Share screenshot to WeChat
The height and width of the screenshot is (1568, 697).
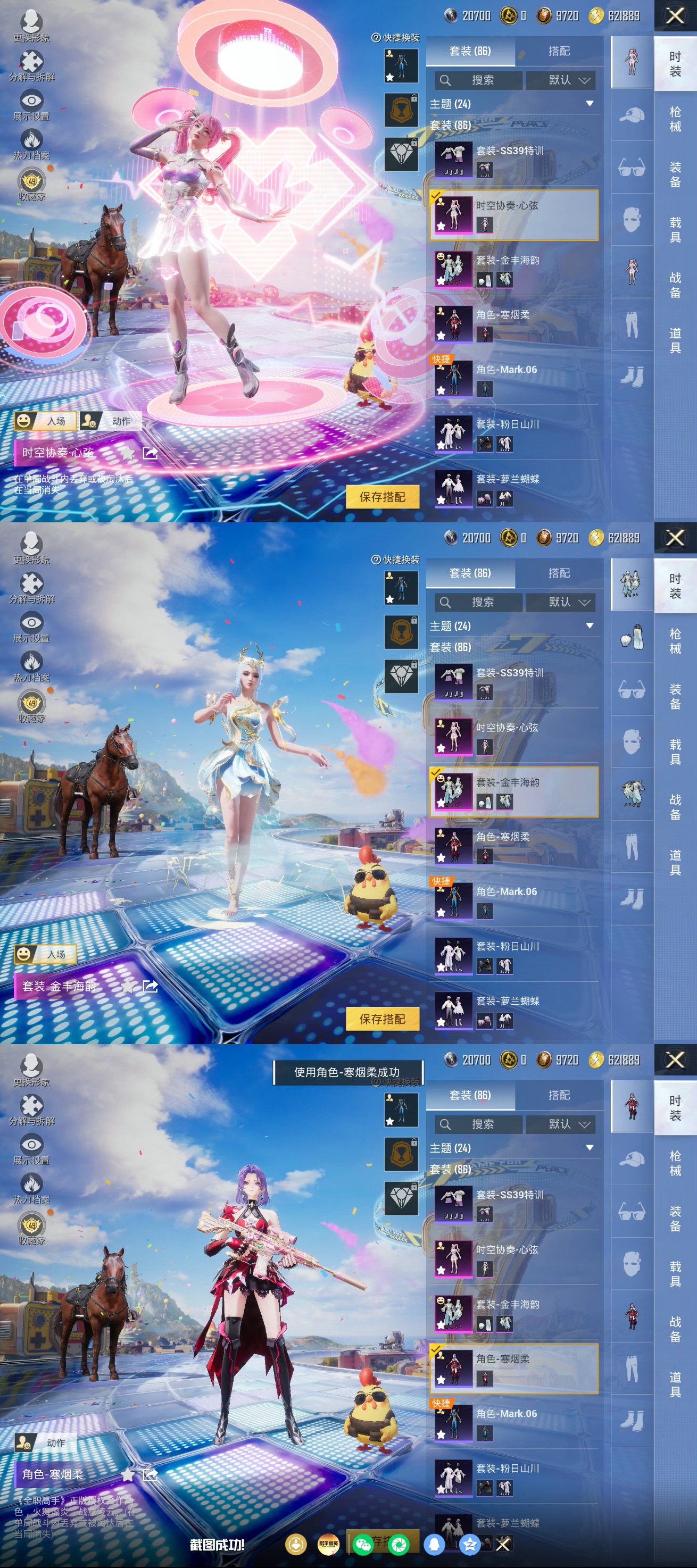[363, 1544]
